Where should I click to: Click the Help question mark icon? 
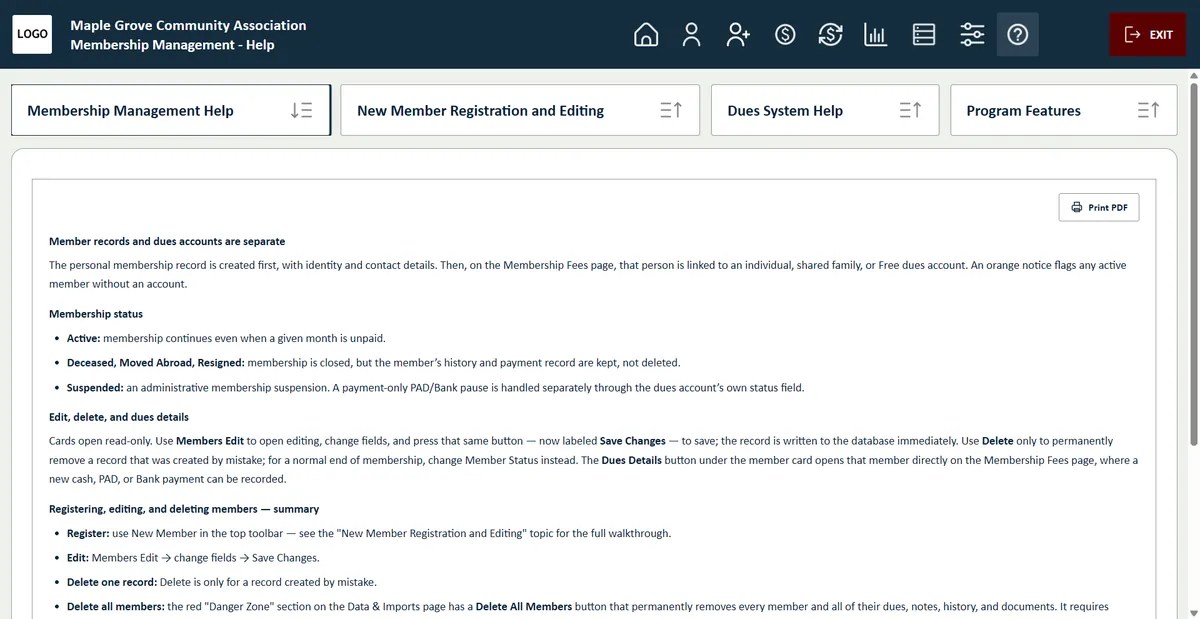1018,35
